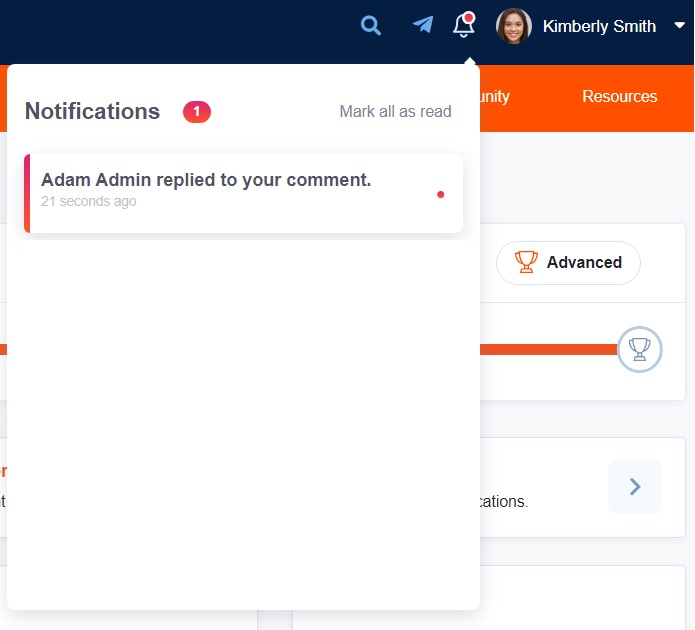
Task: Mark all notifications as read
Action: pos(395,111)
